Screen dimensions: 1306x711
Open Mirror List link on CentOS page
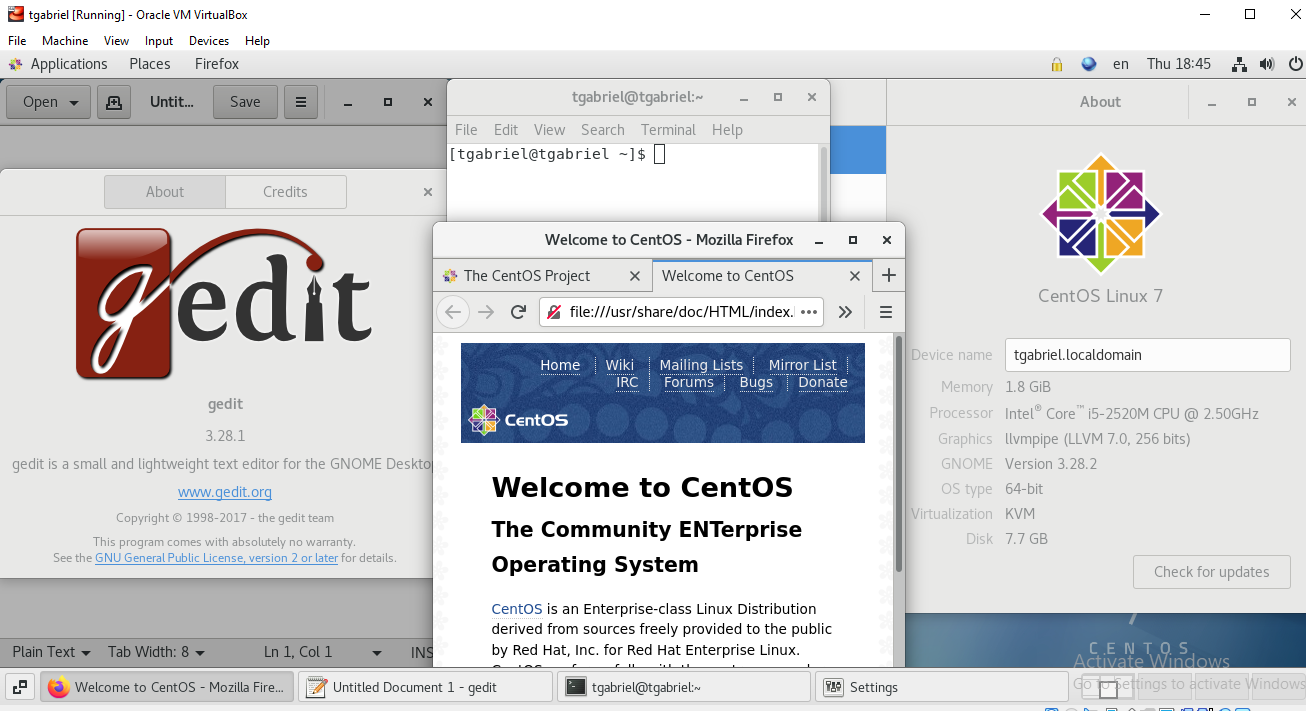coord(802,365)
